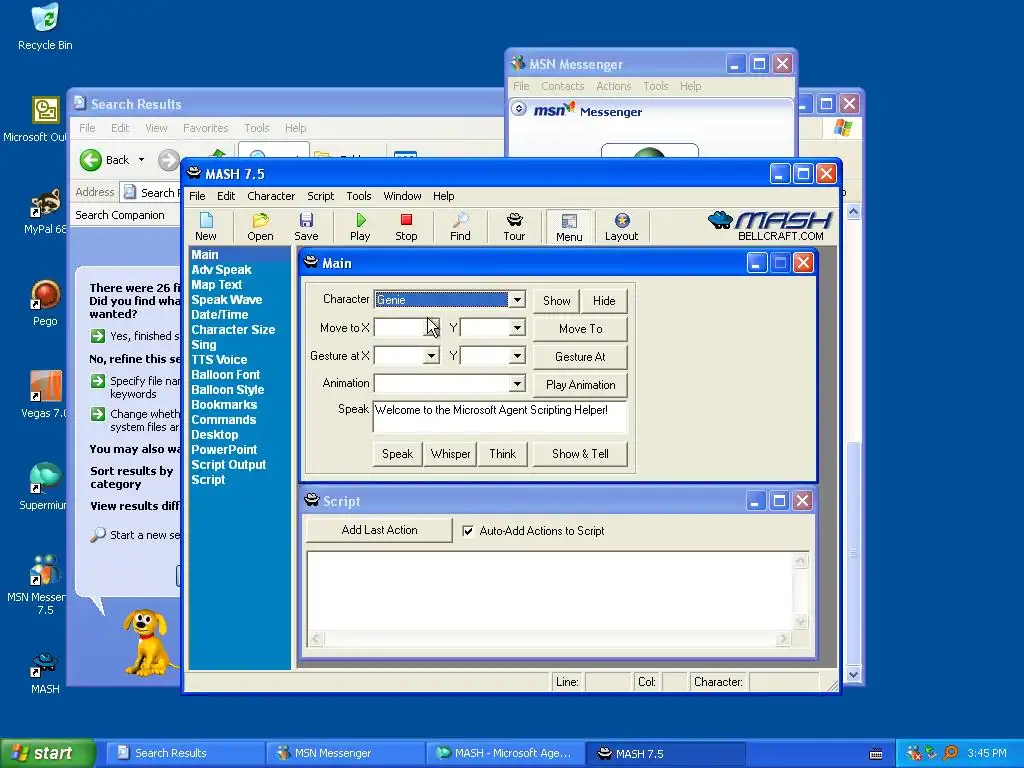
Task: Select Script Output in the sidebar
Action: (x=229, y=465)
